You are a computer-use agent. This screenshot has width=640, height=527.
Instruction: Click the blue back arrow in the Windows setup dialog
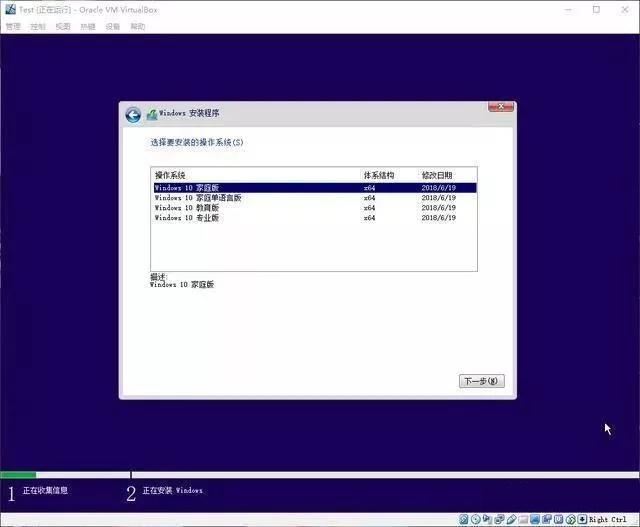click(x=133, y=115)
